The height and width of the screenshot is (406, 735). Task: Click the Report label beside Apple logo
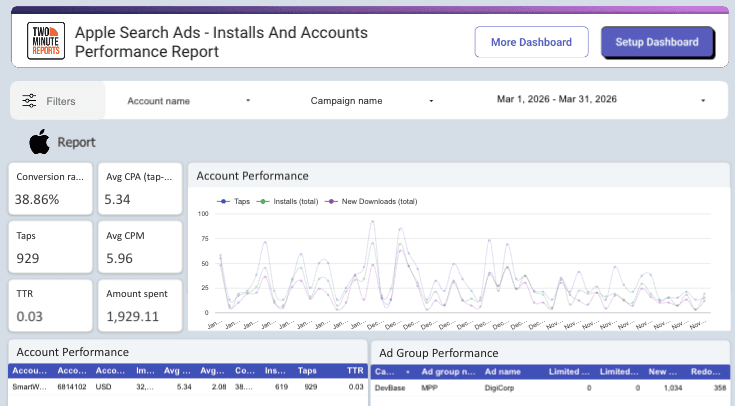tap(76, 142)
